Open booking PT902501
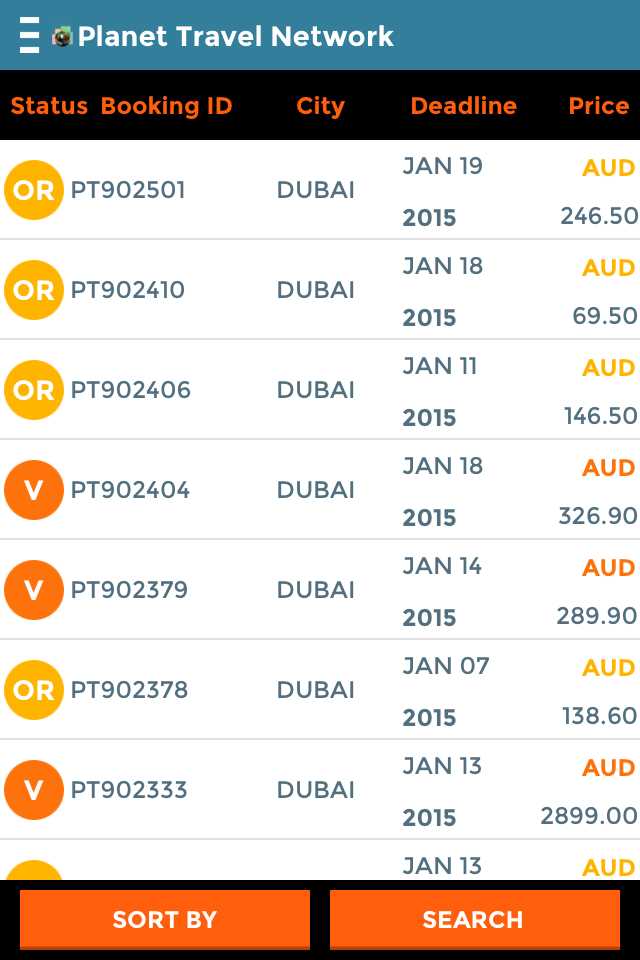The height and width of the screenshot is (960, 640). pos(128,190)
